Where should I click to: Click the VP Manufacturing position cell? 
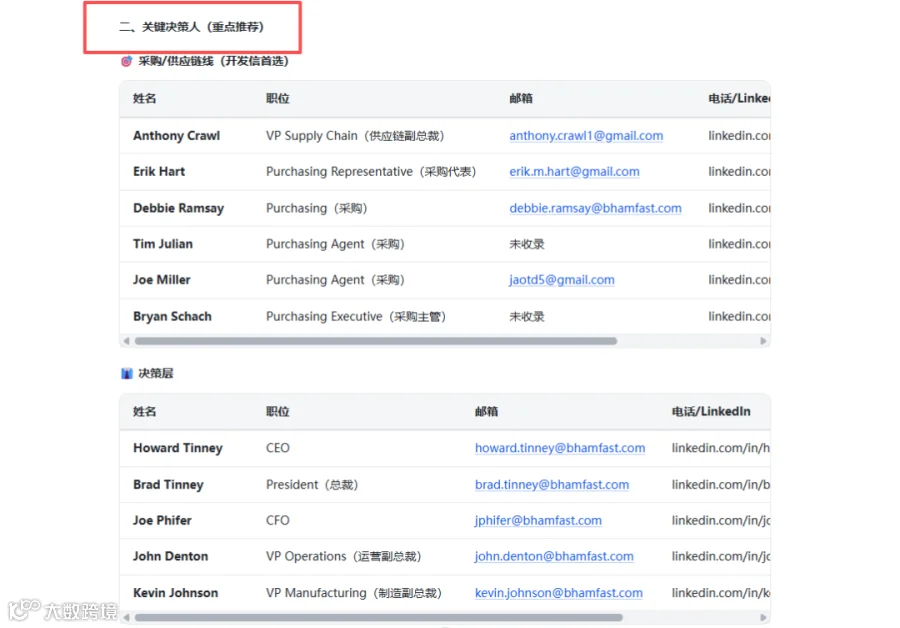pyautogui.click(x=354, y=592)
